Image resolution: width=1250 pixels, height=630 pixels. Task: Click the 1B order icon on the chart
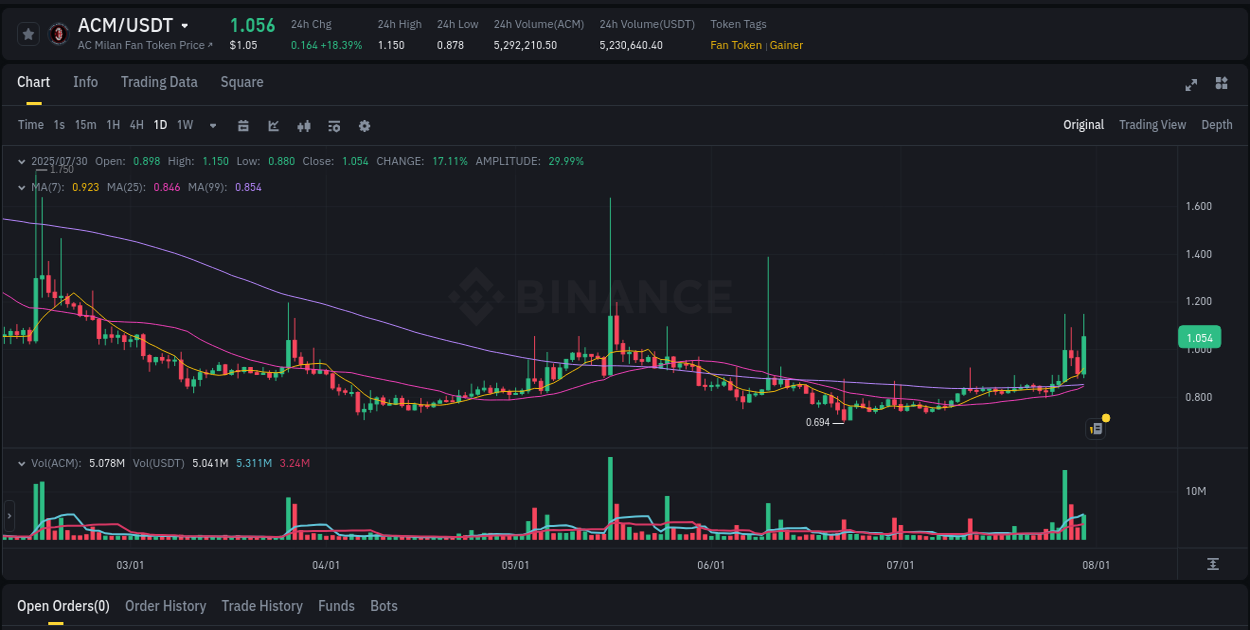click(x=1095, y=428)
